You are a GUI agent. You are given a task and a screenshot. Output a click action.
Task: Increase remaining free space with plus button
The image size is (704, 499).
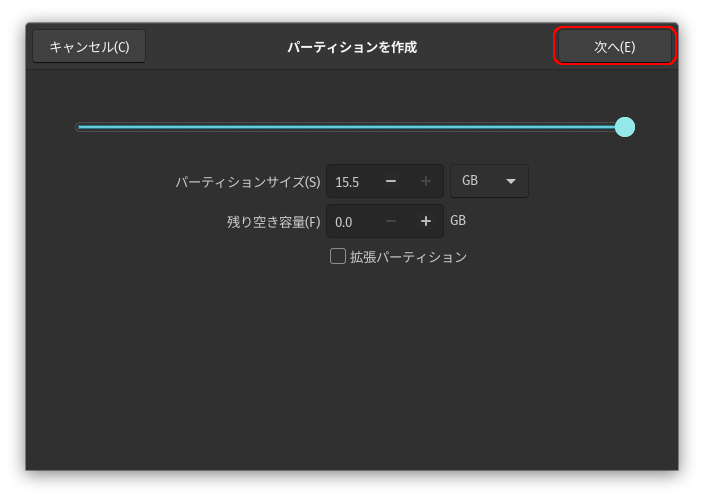coord(426,221)
